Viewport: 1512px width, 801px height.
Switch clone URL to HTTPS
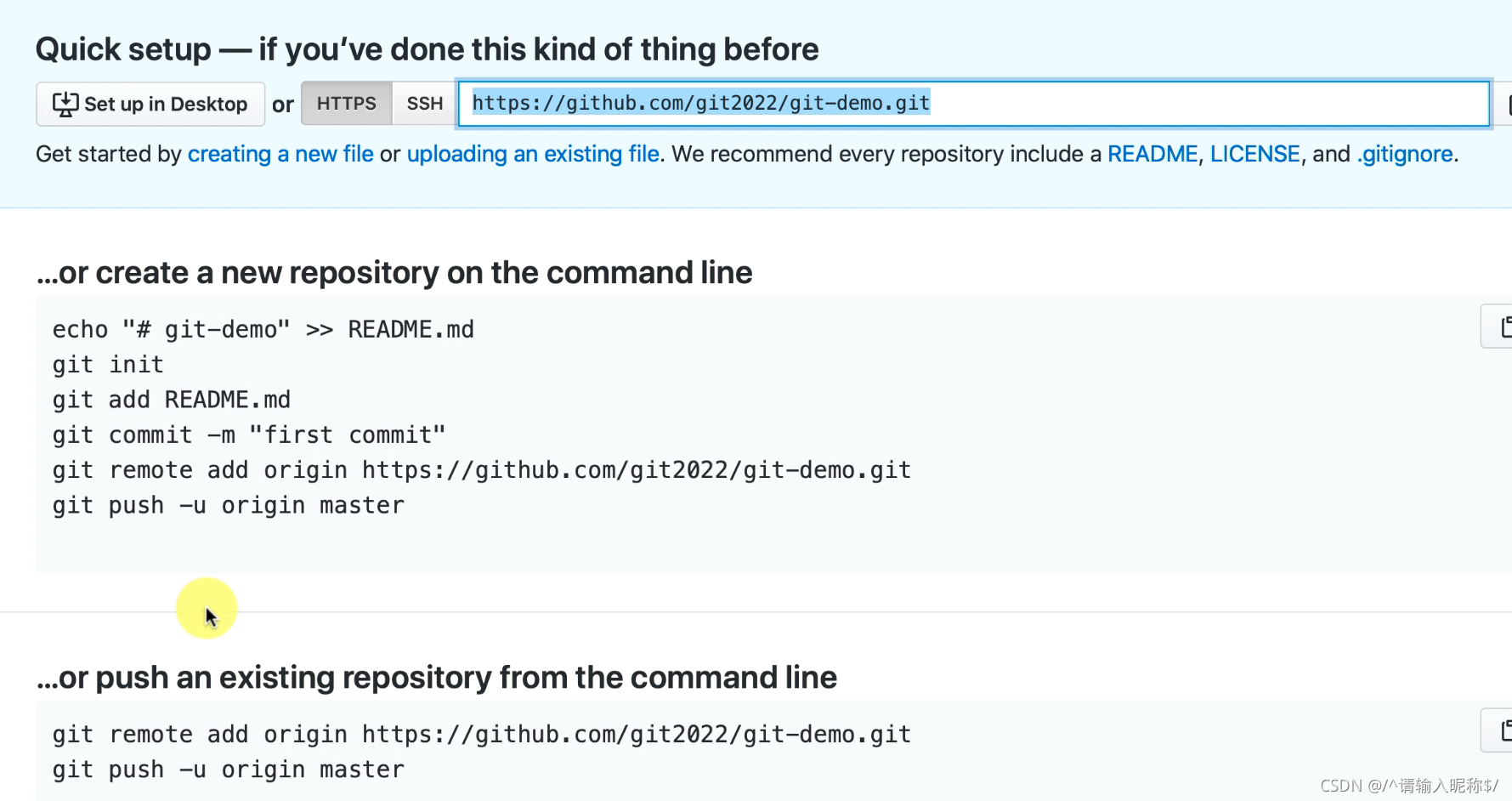(x=346, y=104)
